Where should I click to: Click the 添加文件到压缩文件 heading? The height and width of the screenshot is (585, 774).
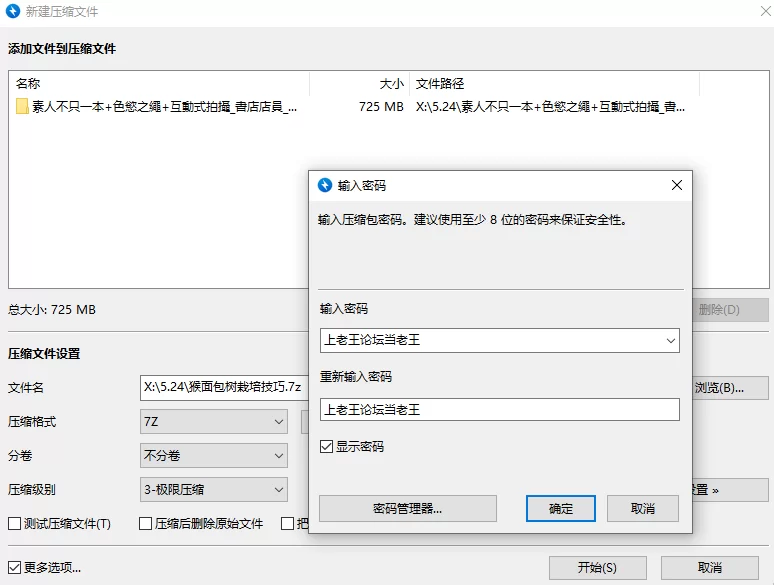pos(62,48)
